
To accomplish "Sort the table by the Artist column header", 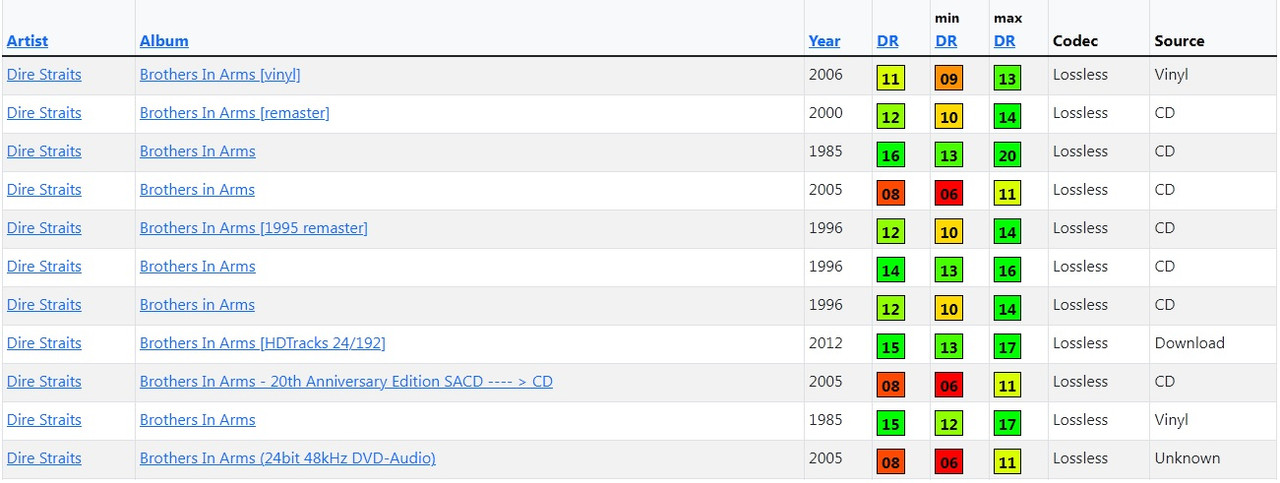I will coord(27,41).
